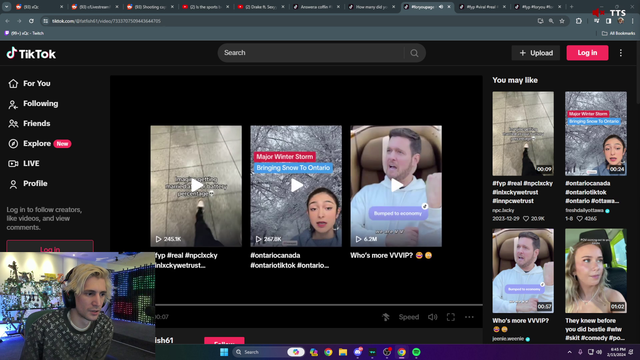Bookmark this page with the star icon
Screen dimensions: 640x360
point(562,21)
